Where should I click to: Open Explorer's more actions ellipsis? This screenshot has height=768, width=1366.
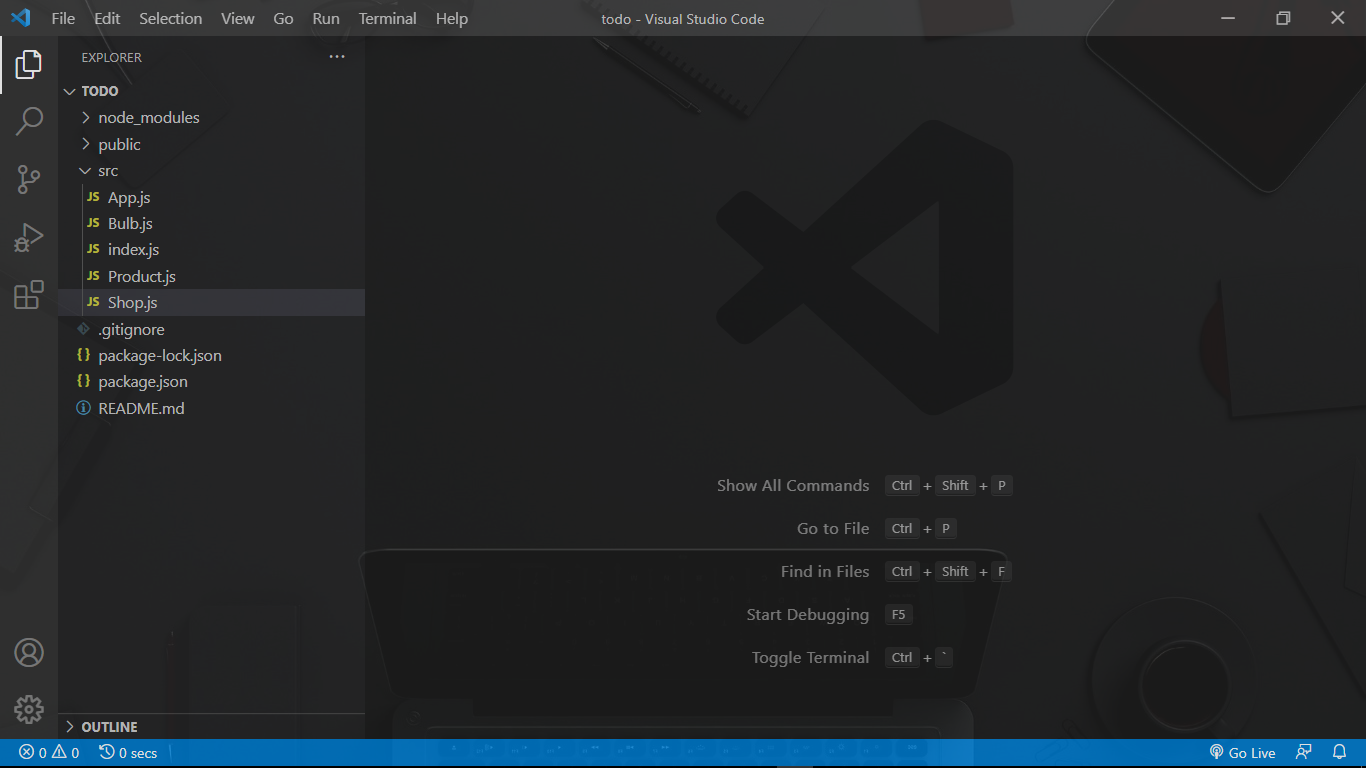337,57
